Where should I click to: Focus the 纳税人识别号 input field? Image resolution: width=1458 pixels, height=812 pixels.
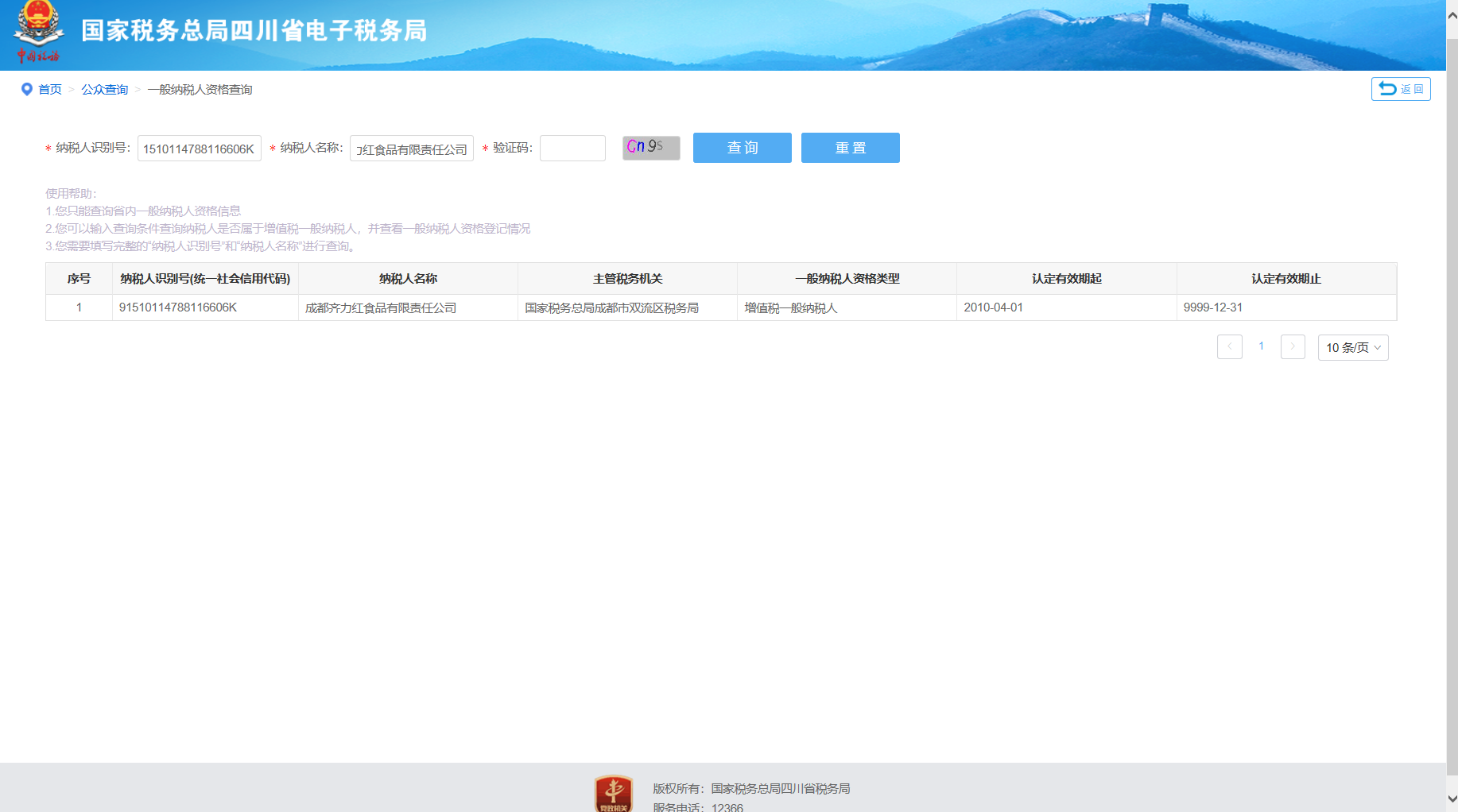click(x=199, y=149)
